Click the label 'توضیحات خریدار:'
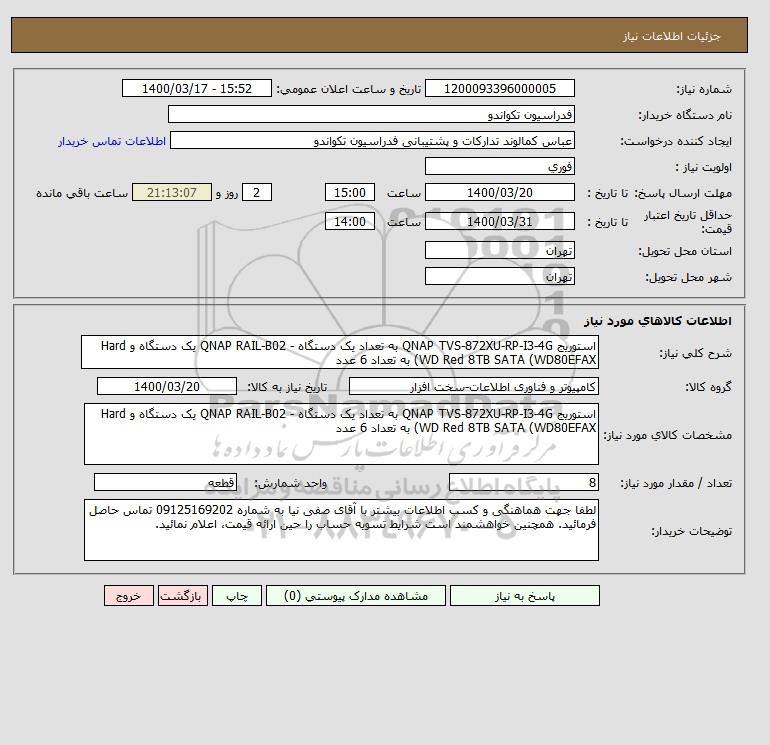The height and width of the screenshot is (745, 770). tap(691, 531)
